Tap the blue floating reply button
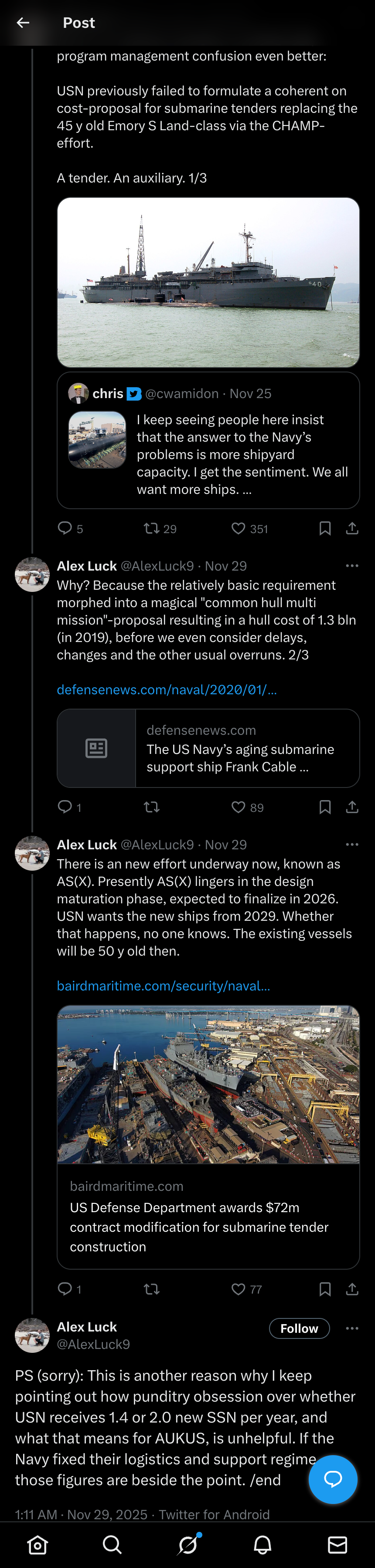The height and width of the screenshot is (1568, 375). [333, 1479]
